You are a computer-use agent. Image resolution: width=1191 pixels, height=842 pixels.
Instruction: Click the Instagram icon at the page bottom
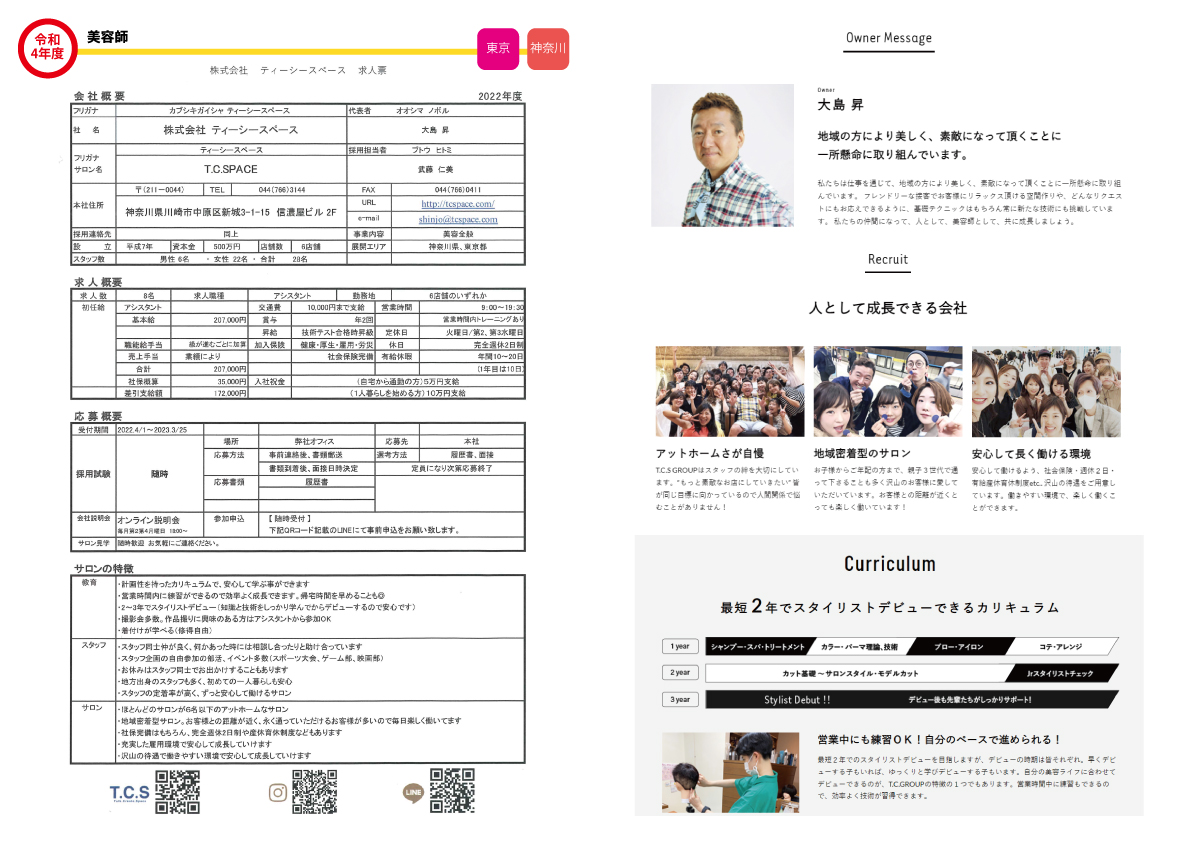[x=278, y=793]
